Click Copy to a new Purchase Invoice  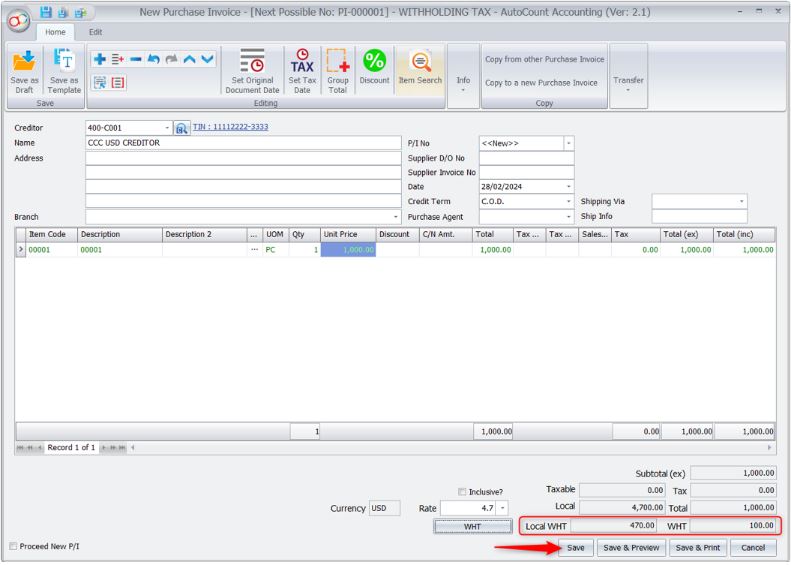coord(541,83)
